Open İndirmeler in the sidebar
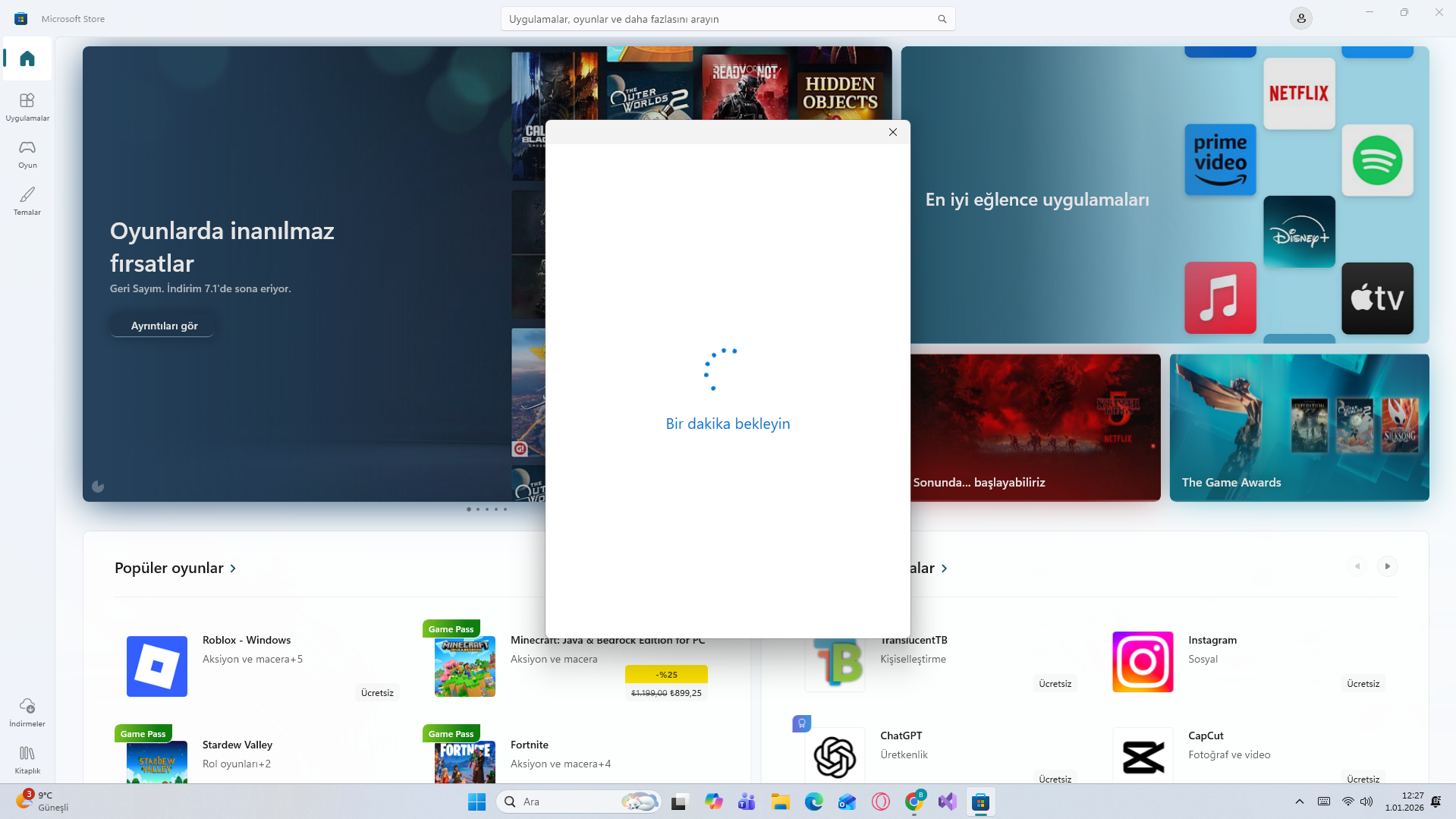The height and width of the screenshot is (819, 1456). coord(27,712)
